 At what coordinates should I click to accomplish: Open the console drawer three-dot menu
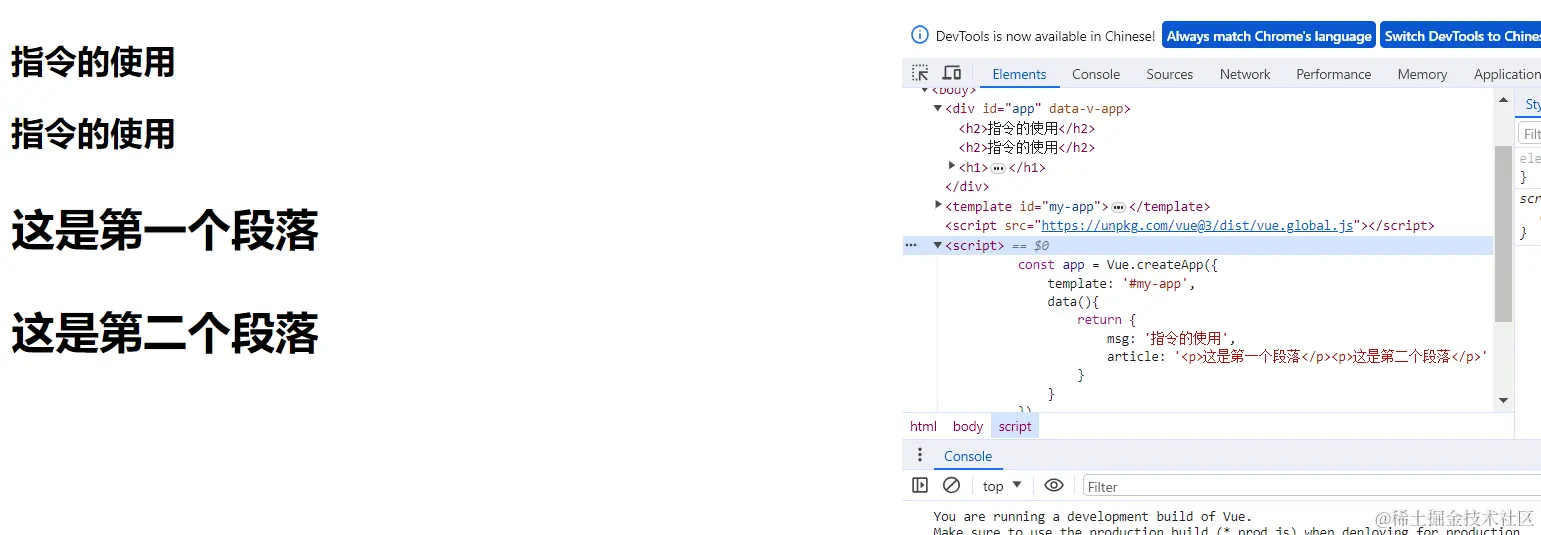[920, 455]
